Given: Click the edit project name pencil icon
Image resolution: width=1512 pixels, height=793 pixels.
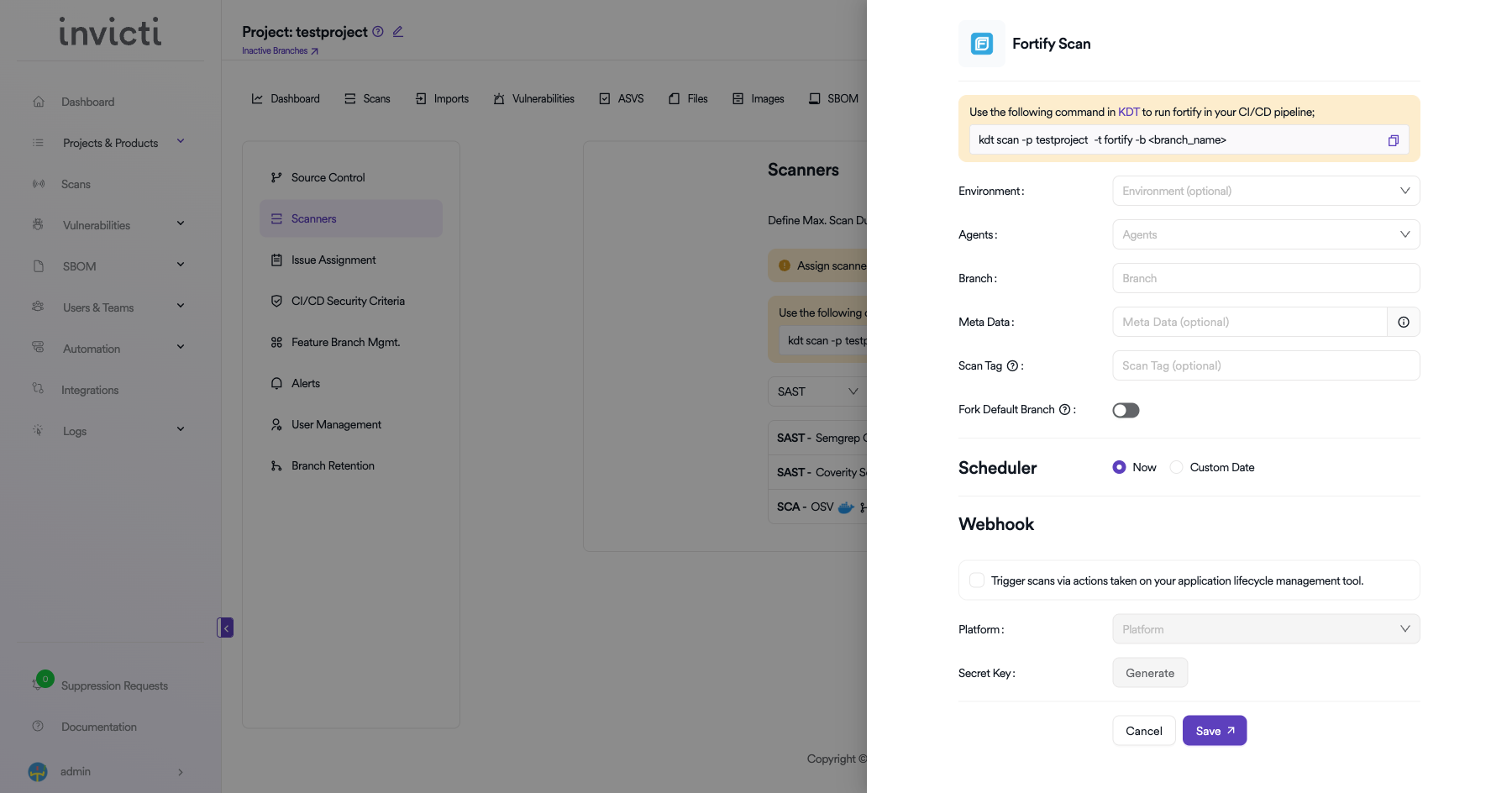Looking at the screenshot, I should tap(398, 32).
